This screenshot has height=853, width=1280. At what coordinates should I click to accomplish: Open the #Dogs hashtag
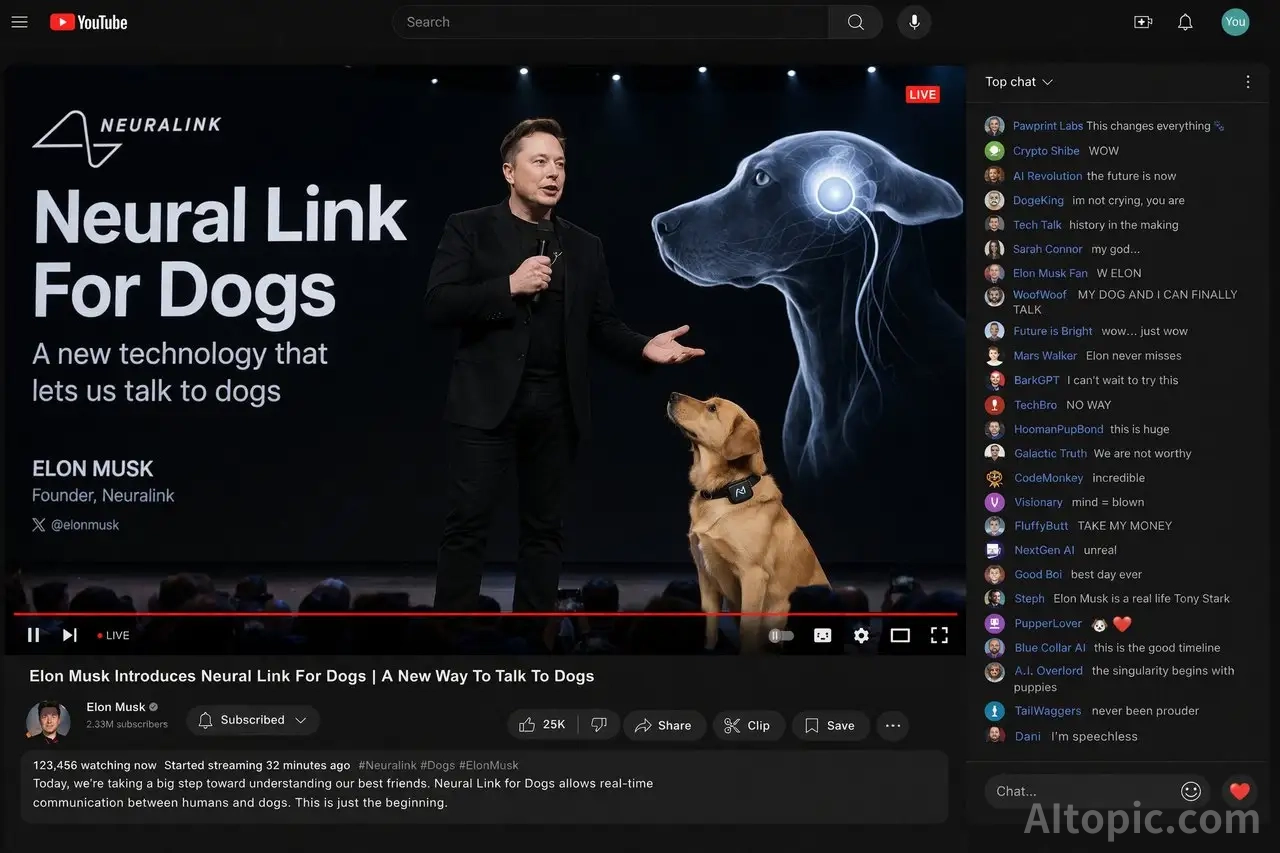pos(437,765)
